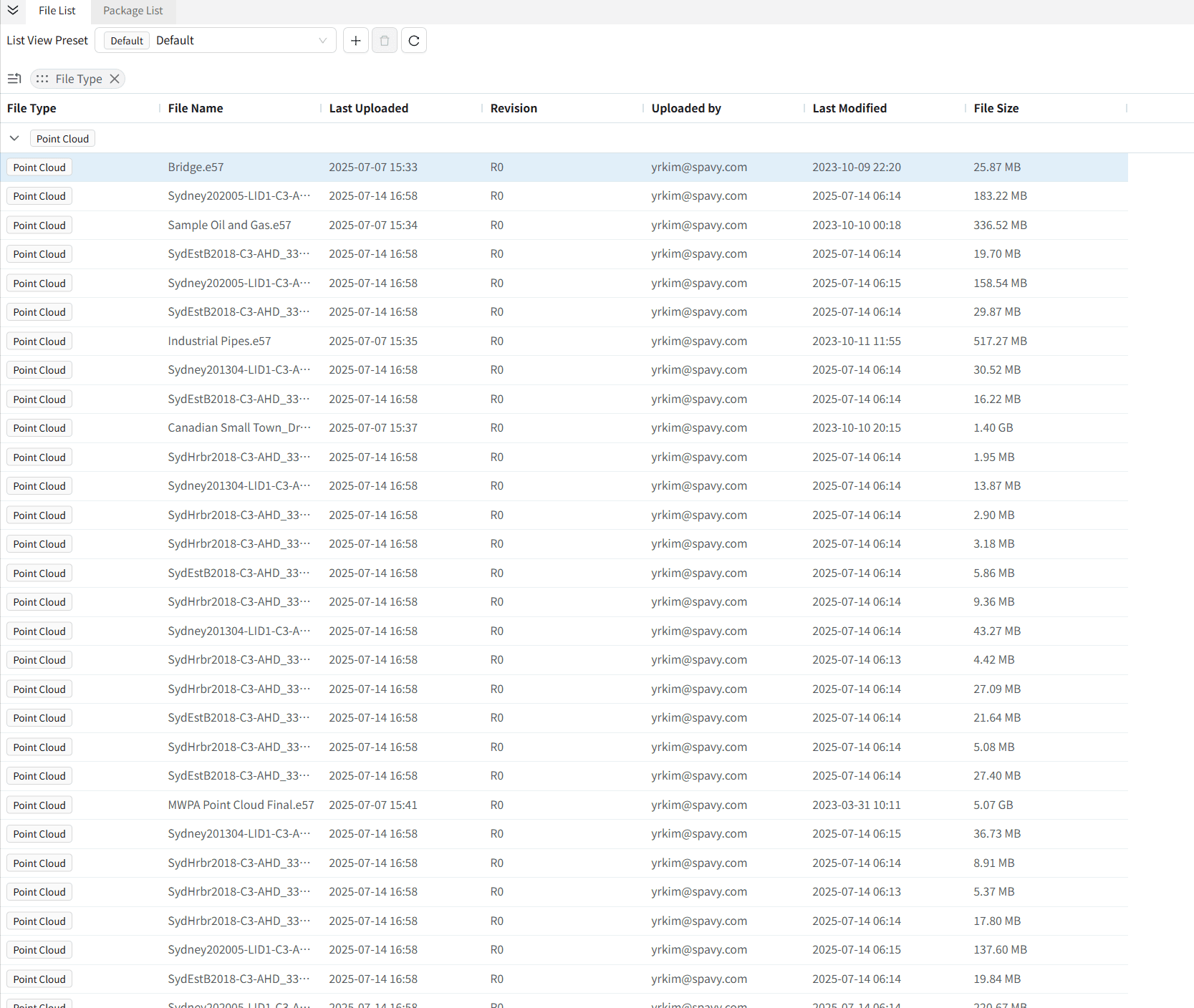Collapse the panel with double chevron icon
The height and width of the screenshot is (1008, 1194).
[13, 10]
